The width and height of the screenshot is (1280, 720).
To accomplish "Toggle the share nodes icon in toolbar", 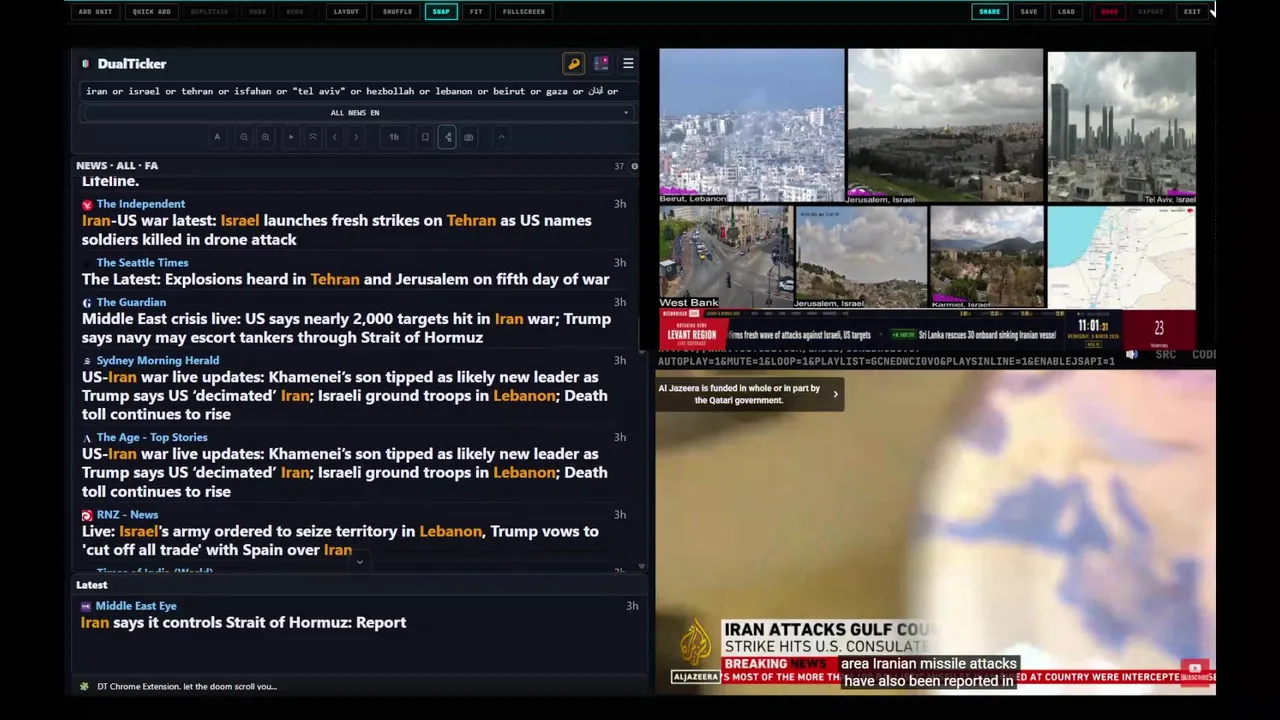I will pyautogui.click(x=447, y=137).
